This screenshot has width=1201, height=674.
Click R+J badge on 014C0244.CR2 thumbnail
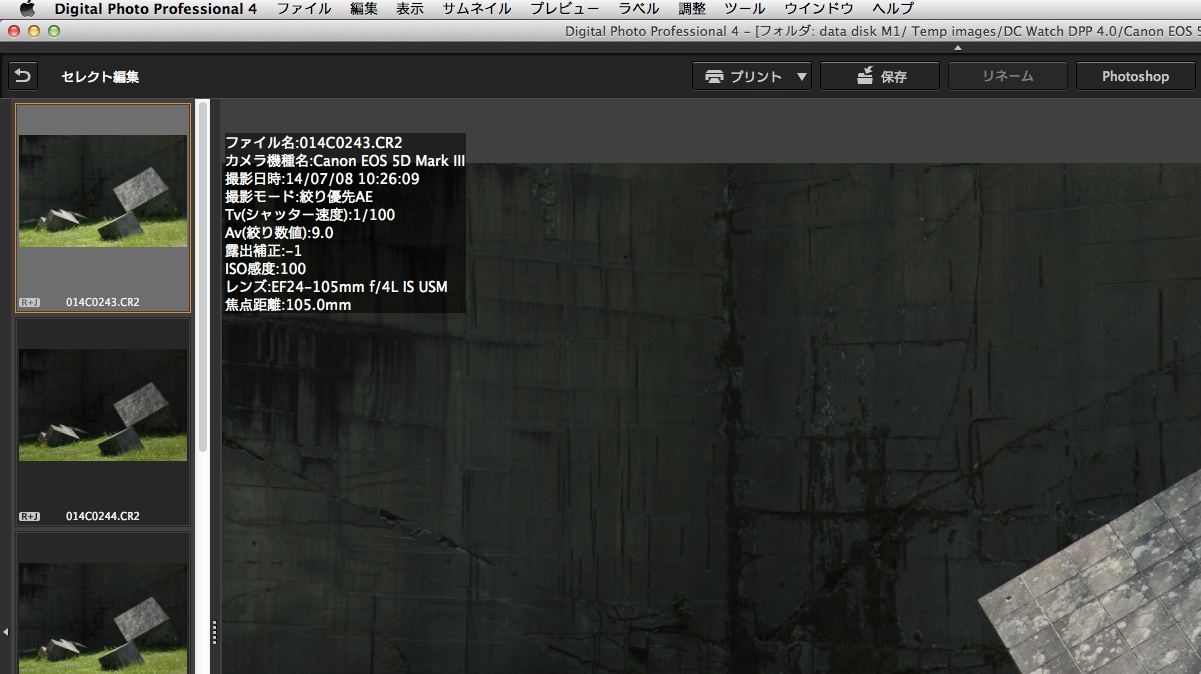coord(29,516)
